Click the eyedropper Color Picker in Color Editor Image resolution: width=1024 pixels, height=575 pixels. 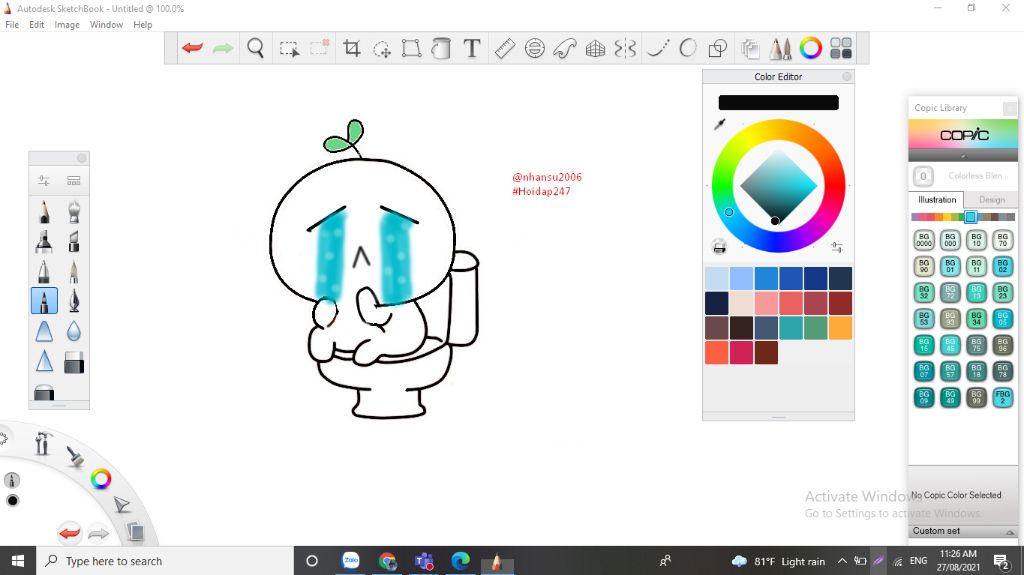coord(720,123)
